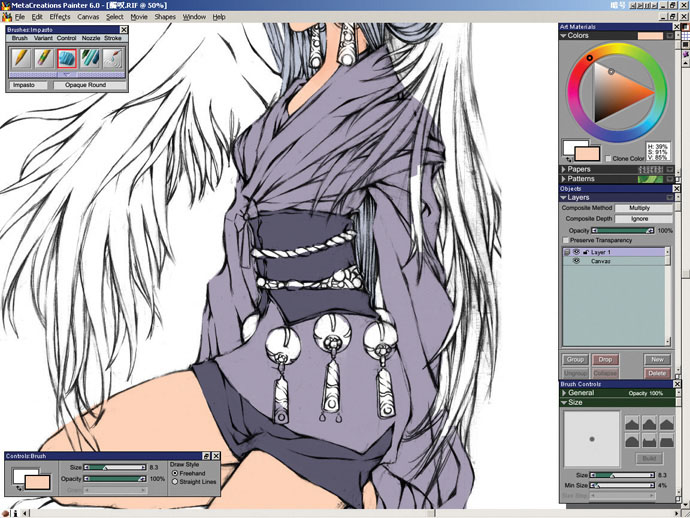Open the Stroke menu in Brushes palette
The image size is (690, 518).
tap(113, 38)
